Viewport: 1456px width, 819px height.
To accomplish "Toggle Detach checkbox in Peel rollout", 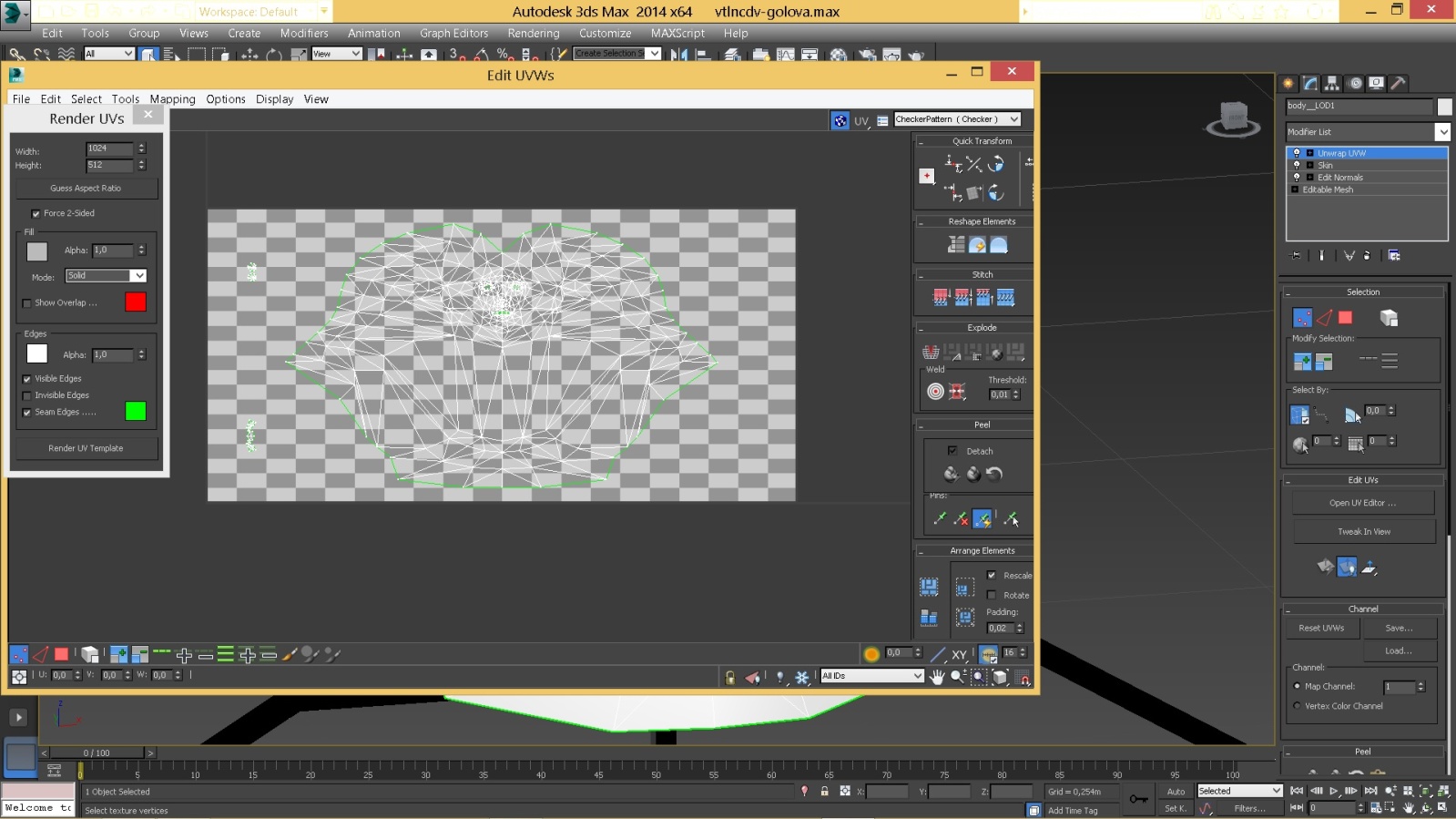I will click(x=952, y=451).
